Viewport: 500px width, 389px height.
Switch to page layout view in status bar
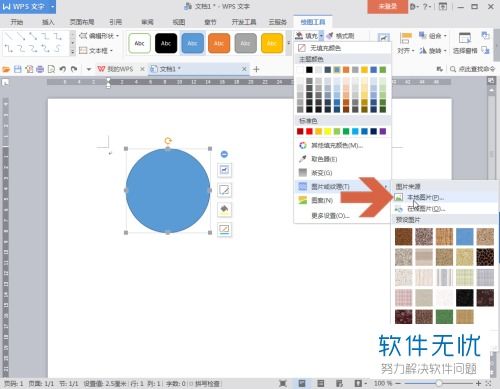point(302,383)
